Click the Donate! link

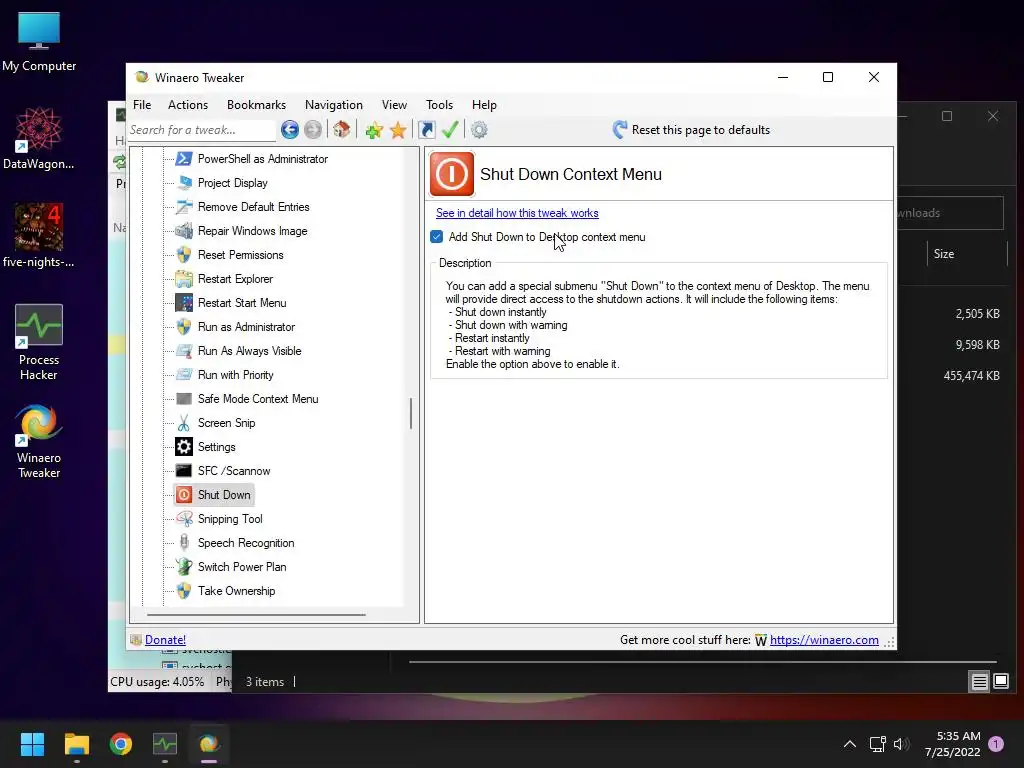(x=165, y=640)
